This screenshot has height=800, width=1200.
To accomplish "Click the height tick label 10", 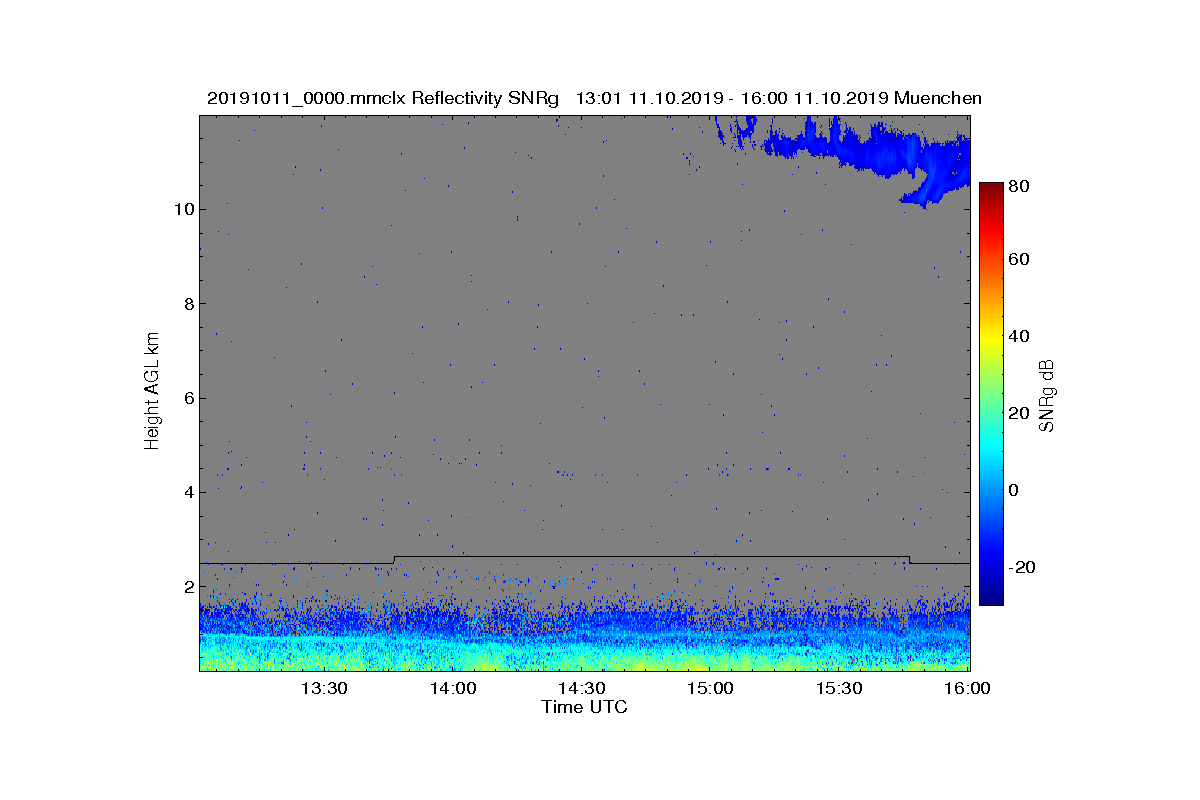I will tap(182, 209).
